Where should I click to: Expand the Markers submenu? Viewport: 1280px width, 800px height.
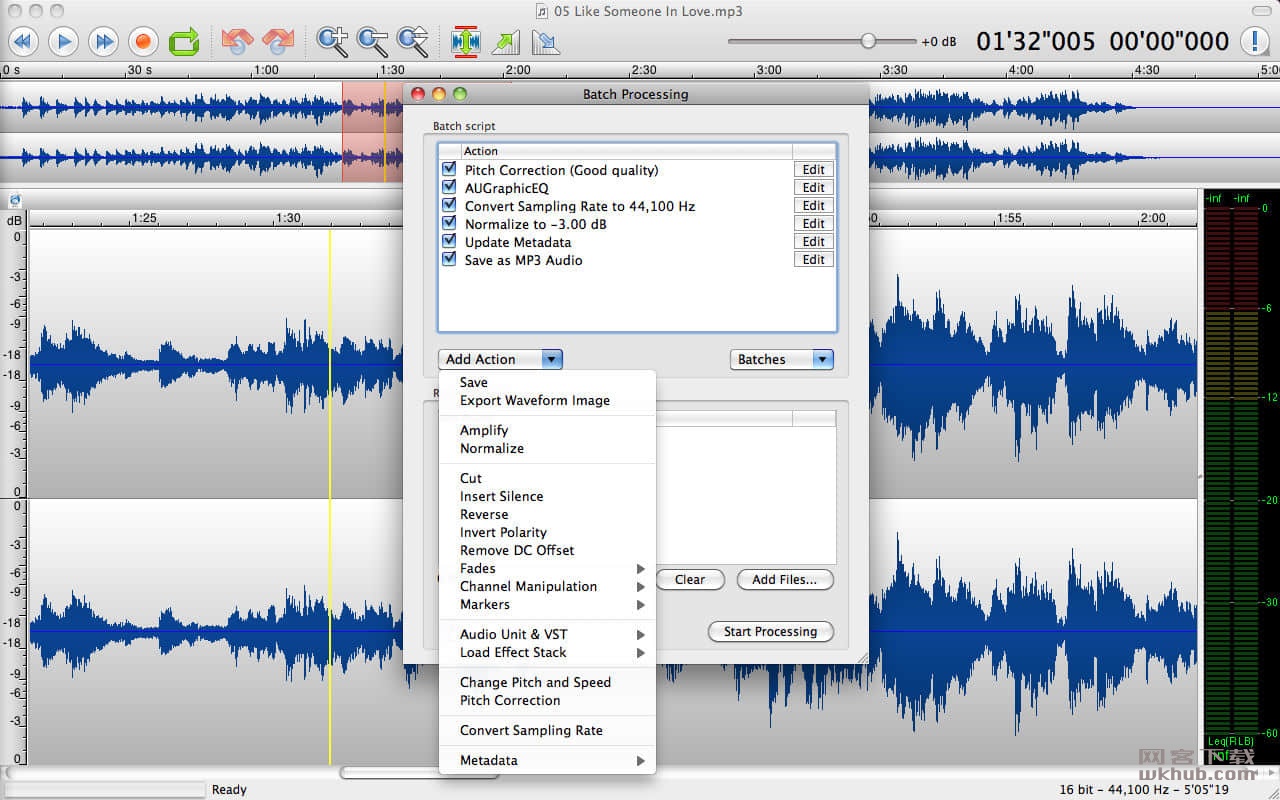547,604
